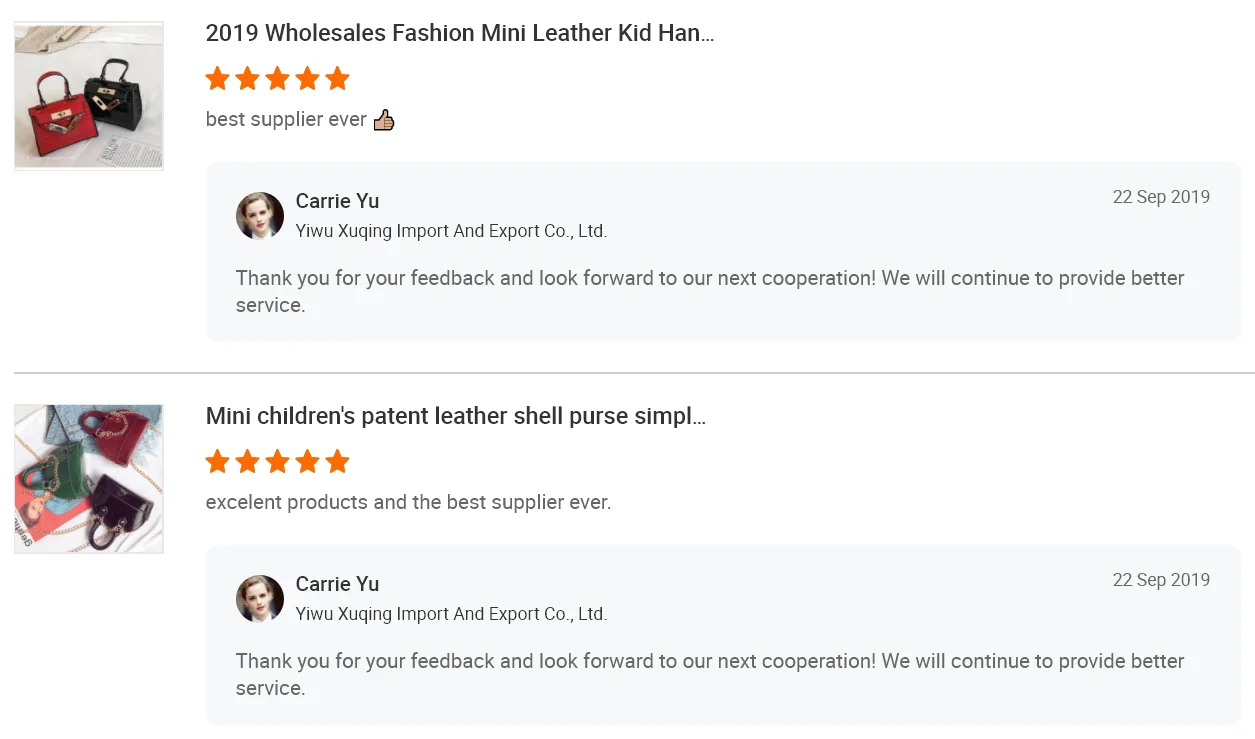Click the '22 Sep 2019' date on the second reply
Viewport: 1255px width, 739px height.
[x=1161, y=580]
